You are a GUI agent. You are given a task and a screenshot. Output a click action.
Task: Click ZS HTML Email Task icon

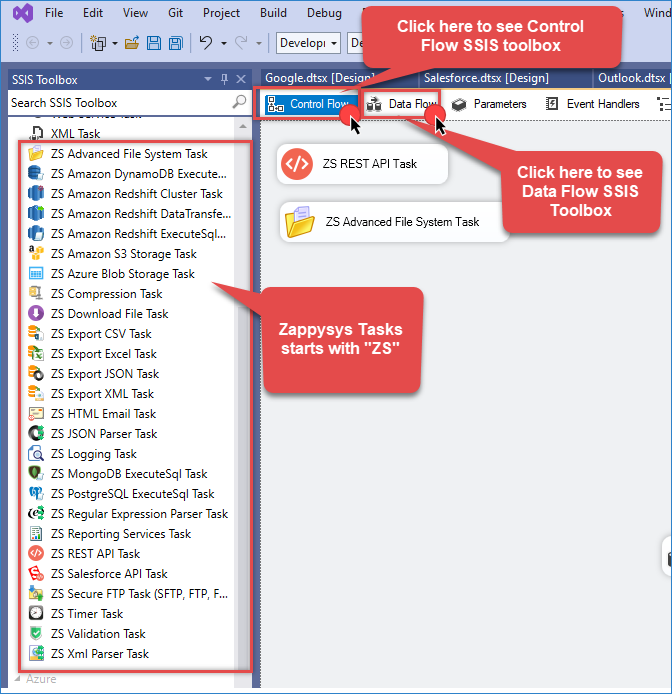coord(36,413)
